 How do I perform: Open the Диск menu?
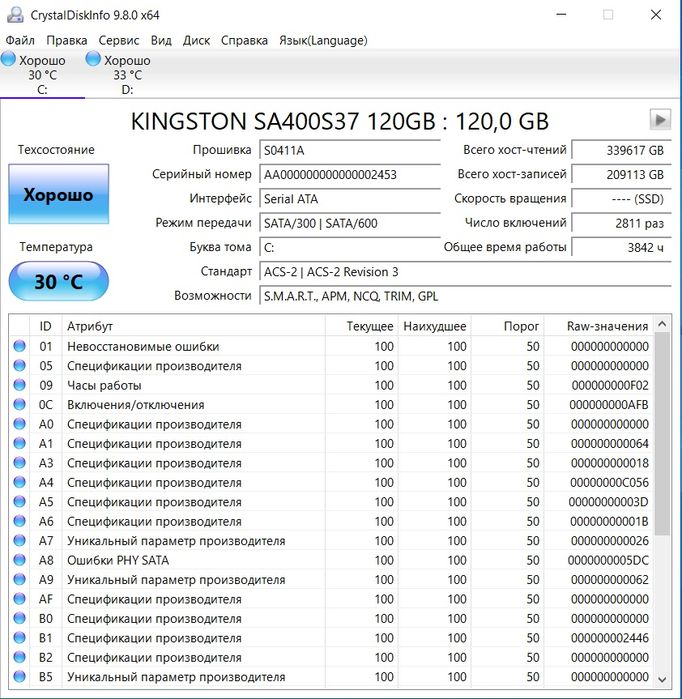point(196,41)
